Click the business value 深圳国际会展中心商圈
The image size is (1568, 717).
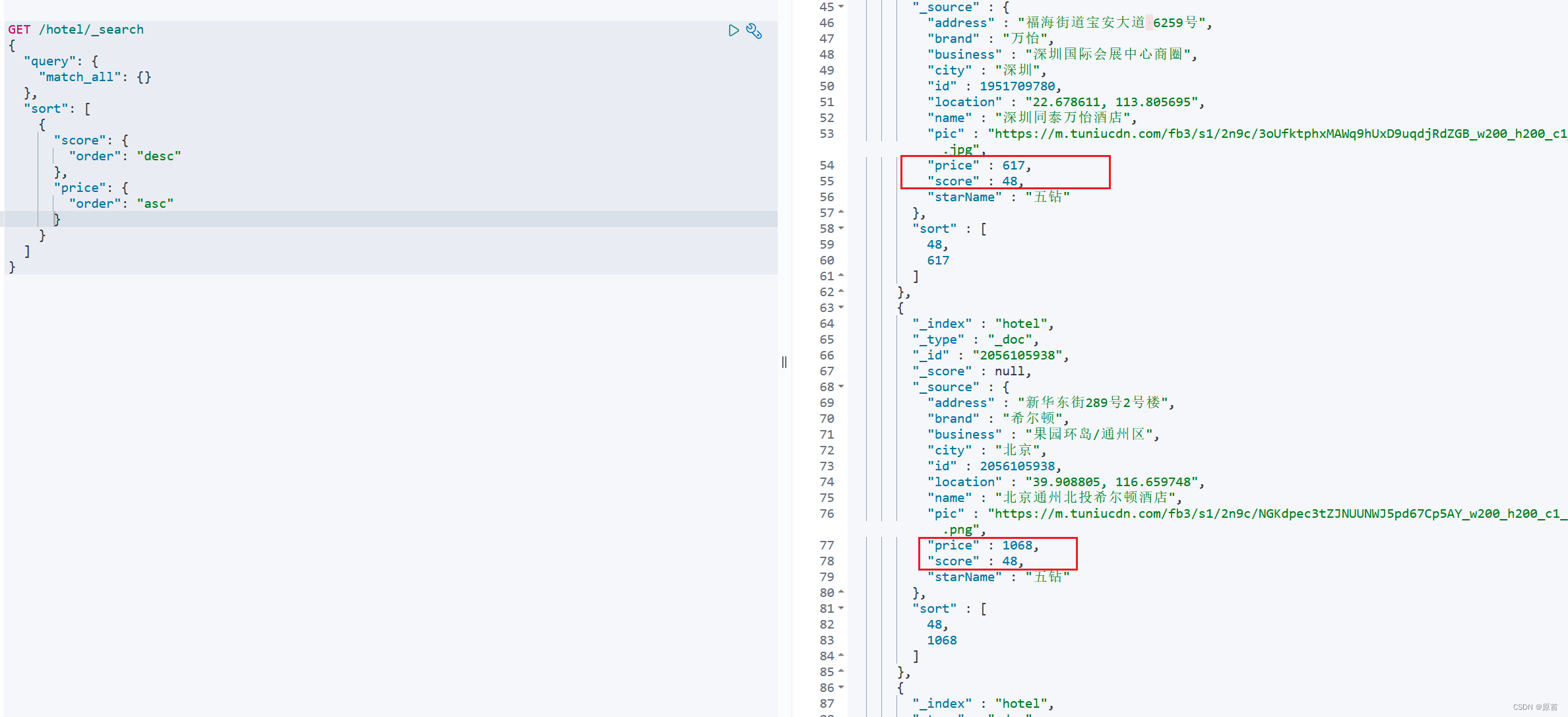click(x=1108, y=55)
